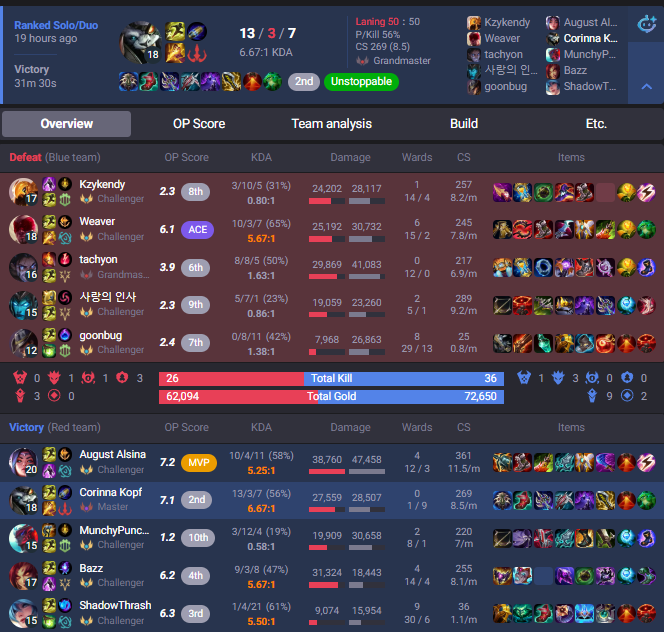Image resolution: width=664 pixels, height=632 pixels.
Task: Click the Grandmaster tier label in header
Action: tap(402, 61)
